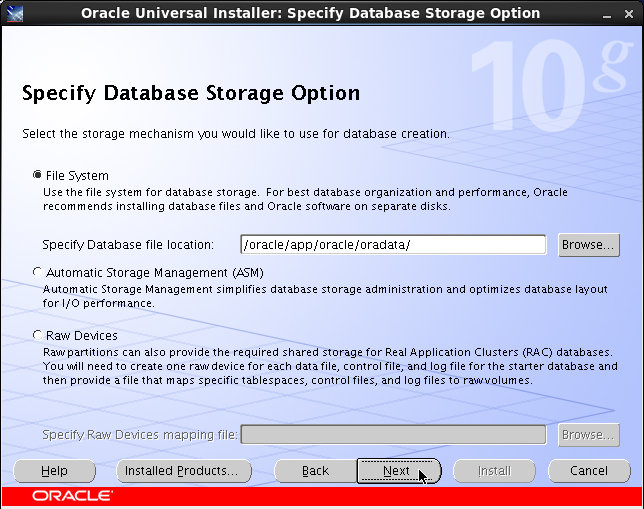Go Back to previous installer step
The width and height of the screenshot is (644, 509).
pos(315,471)
